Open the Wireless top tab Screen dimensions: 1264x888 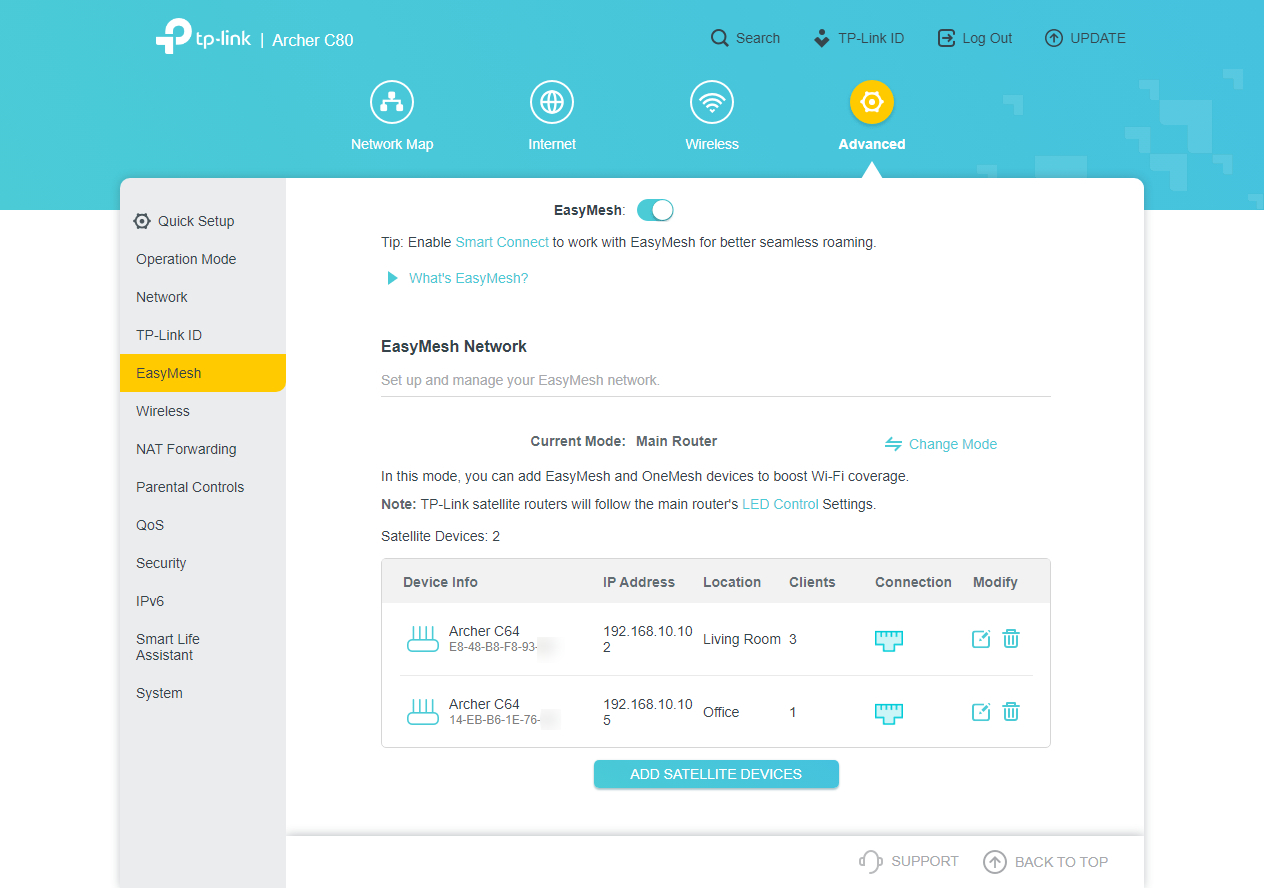click(x=712, y=117)
